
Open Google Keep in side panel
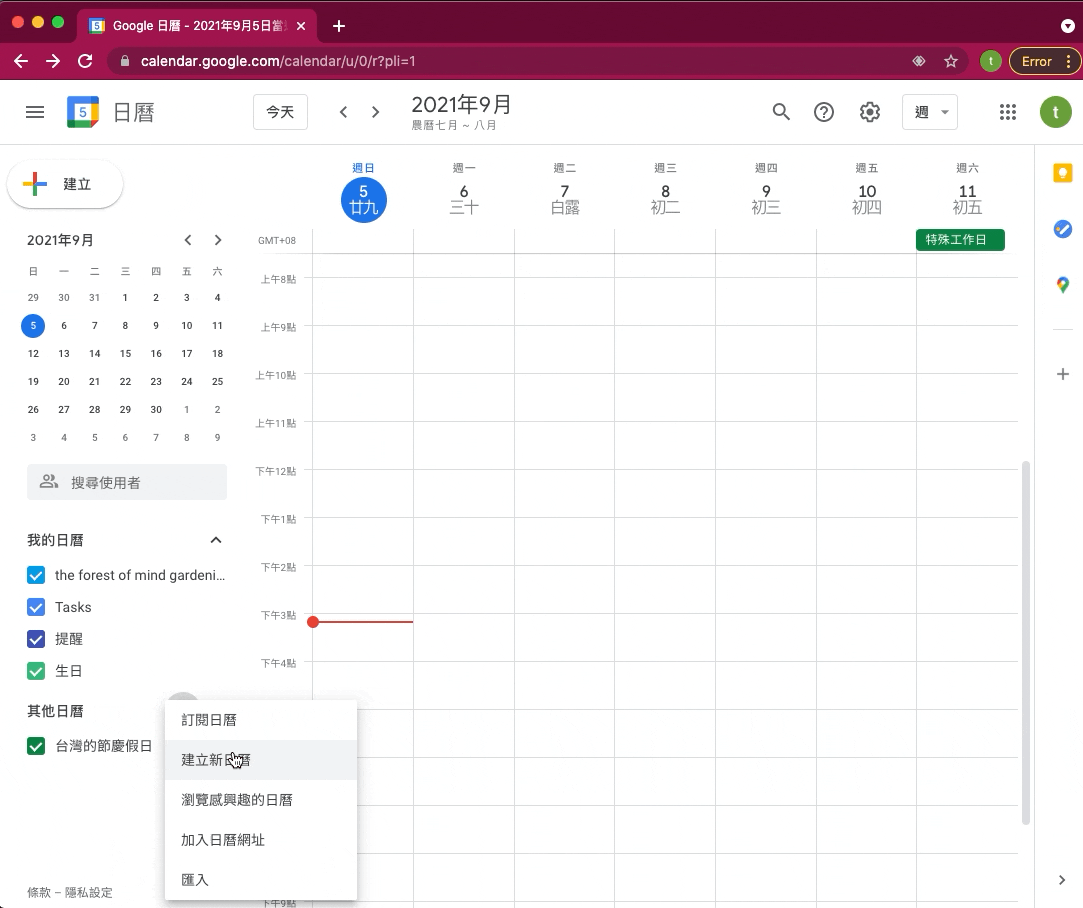tap(1062, 174)
